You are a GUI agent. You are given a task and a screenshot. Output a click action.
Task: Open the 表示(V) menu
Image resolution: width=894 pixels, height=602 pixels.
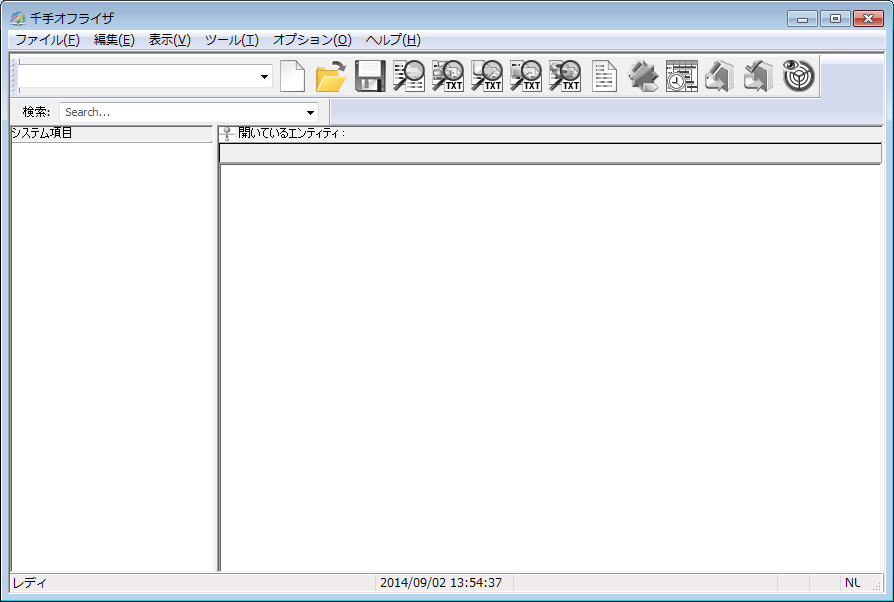pos(169,40)
